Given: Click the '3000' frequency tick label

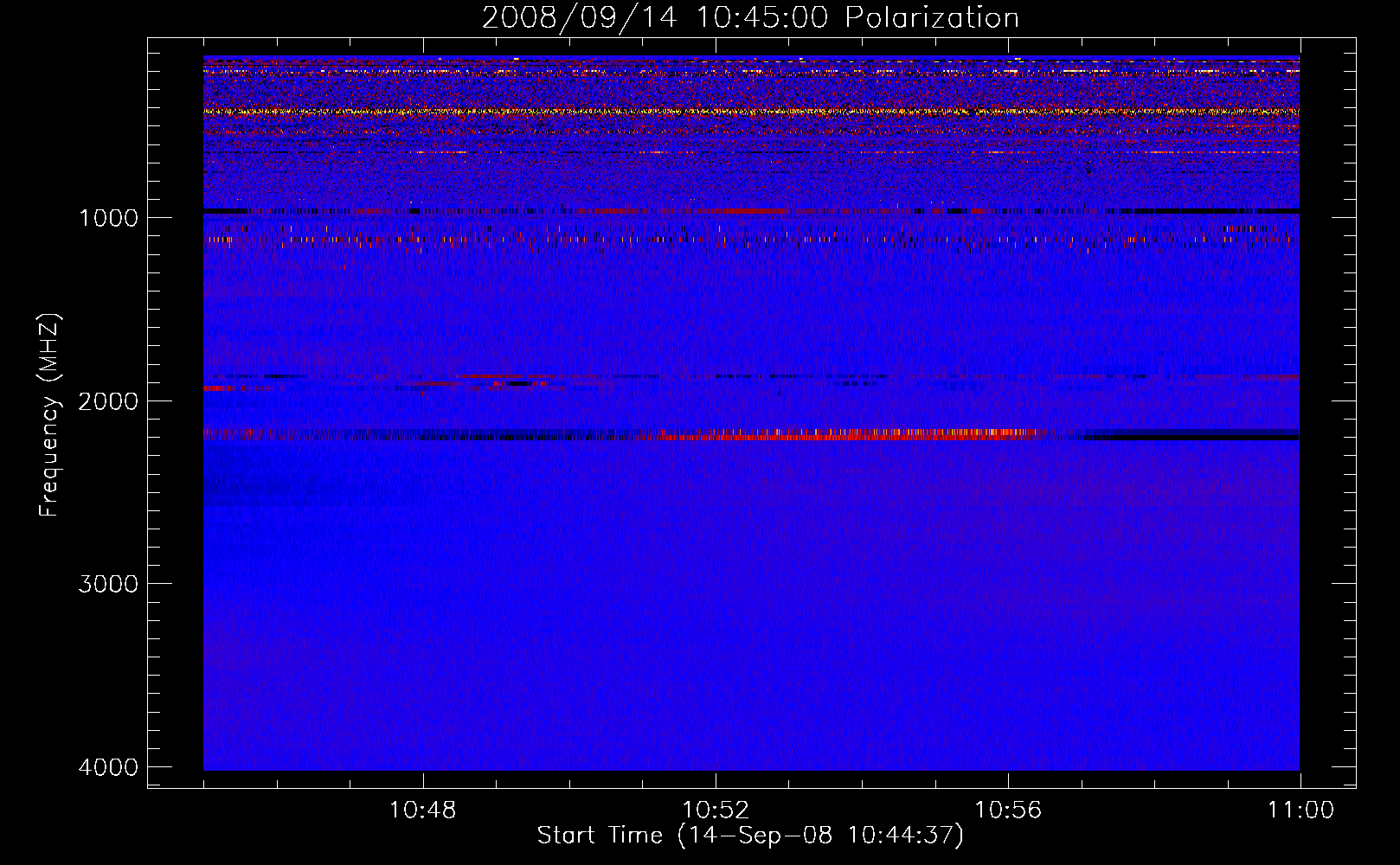Looking at the screenshot, I should pos(108,584).
